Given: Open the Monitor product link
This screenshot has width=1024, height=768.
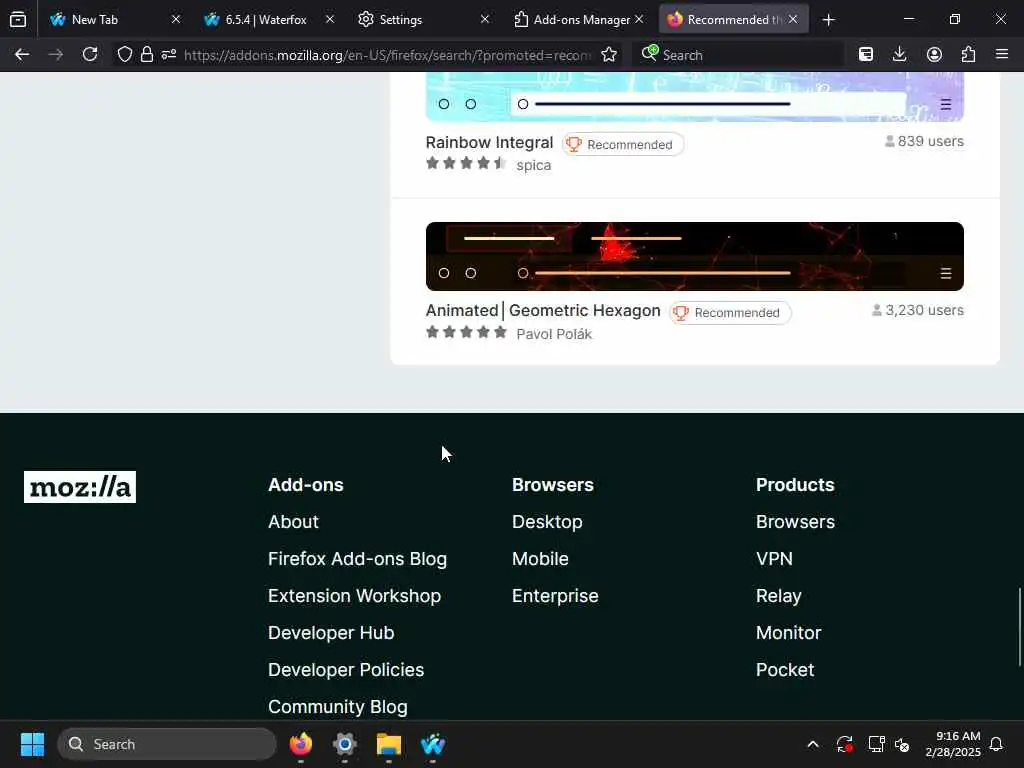Looking at the screenshot, I should tap(788, 633).
